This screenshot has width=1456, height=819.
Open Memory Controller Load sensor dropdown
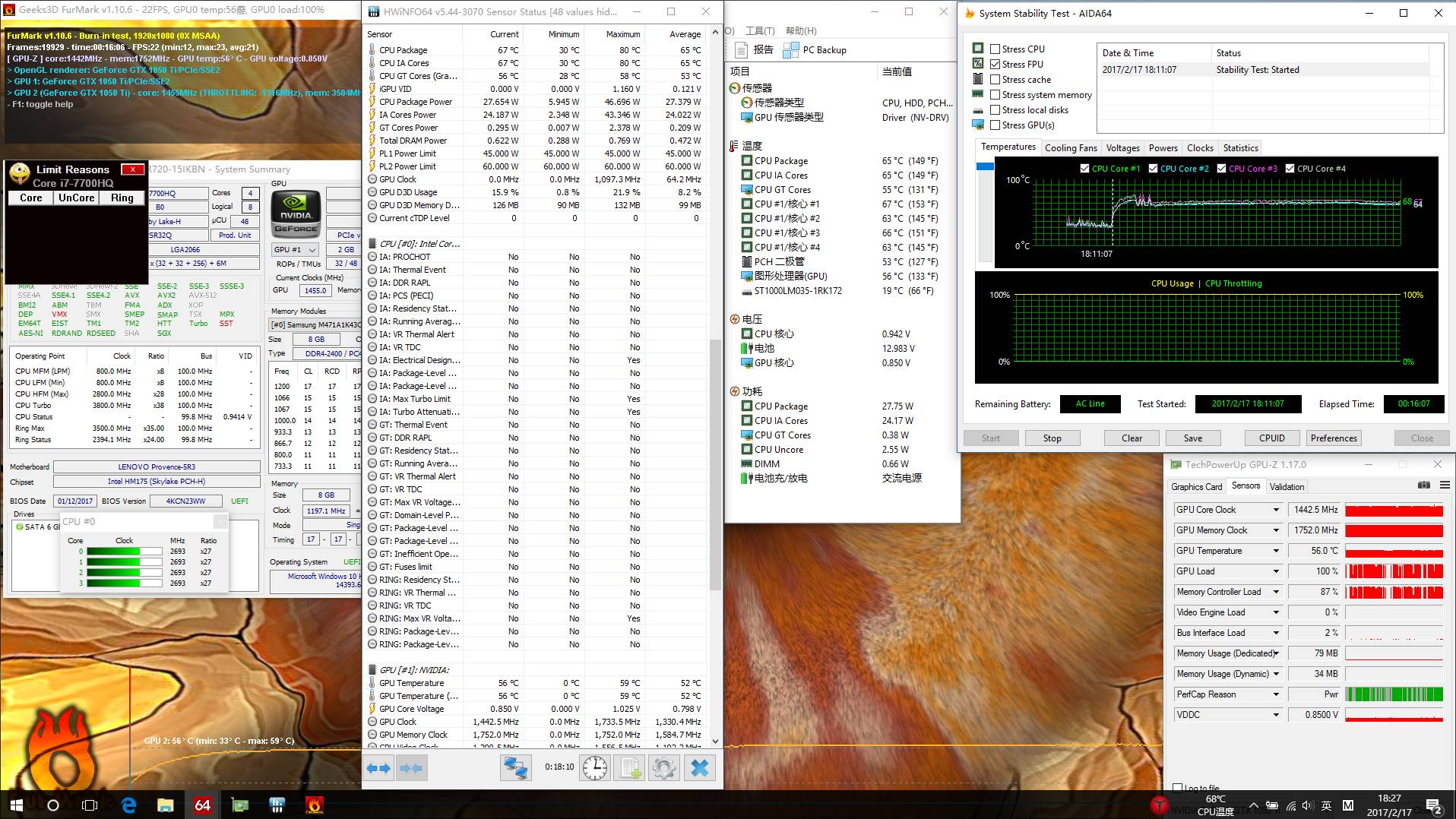[1276, 592]
